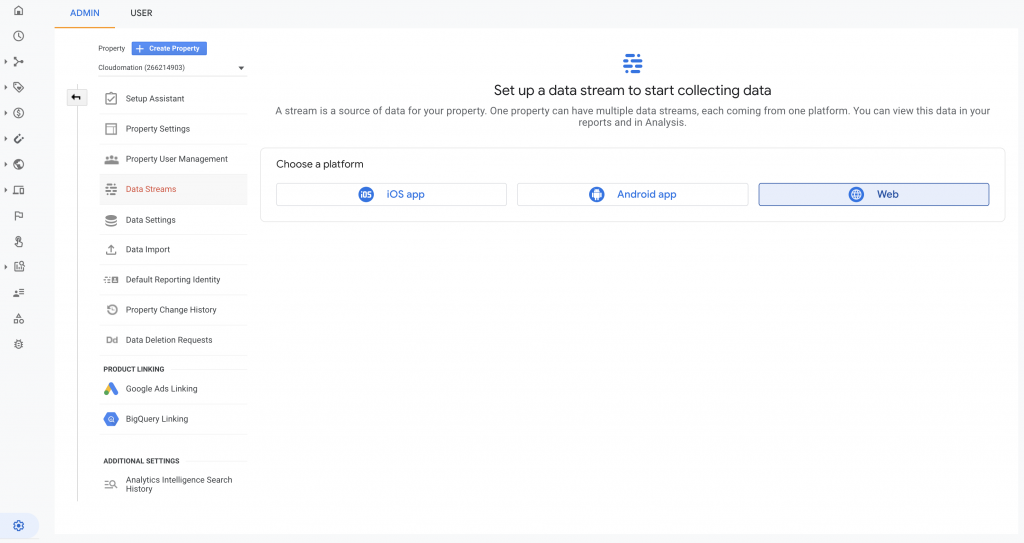Expand the Analysis section arrow
Viewport: 1024px width, 543px height.
[6, 267]
